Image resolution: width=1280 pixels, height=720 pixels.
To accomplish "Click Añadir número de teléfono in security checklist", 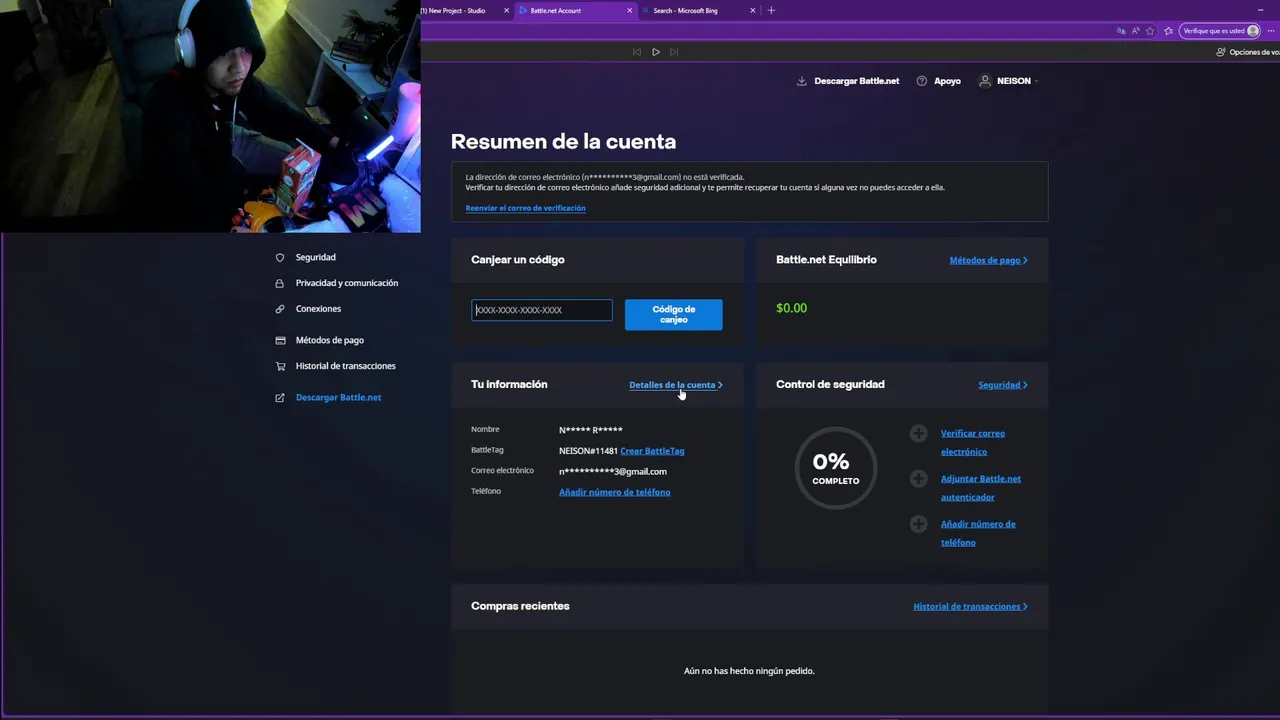I will click(978, 533).
